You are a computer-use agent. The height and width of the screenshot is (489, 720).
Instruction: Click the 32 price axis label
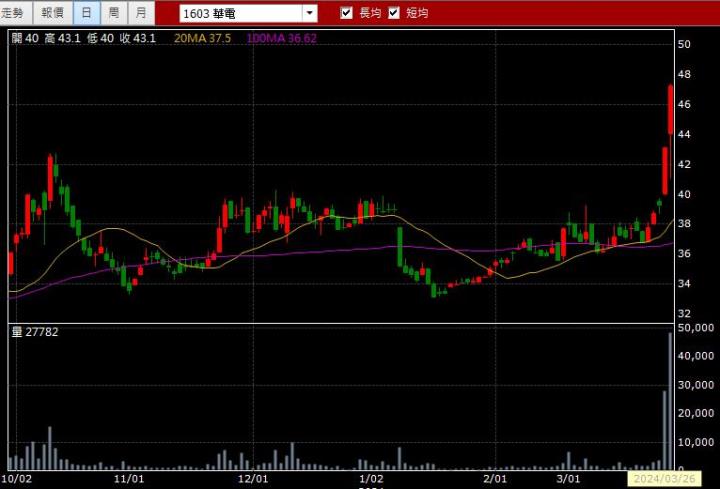[x=684, y=313]
